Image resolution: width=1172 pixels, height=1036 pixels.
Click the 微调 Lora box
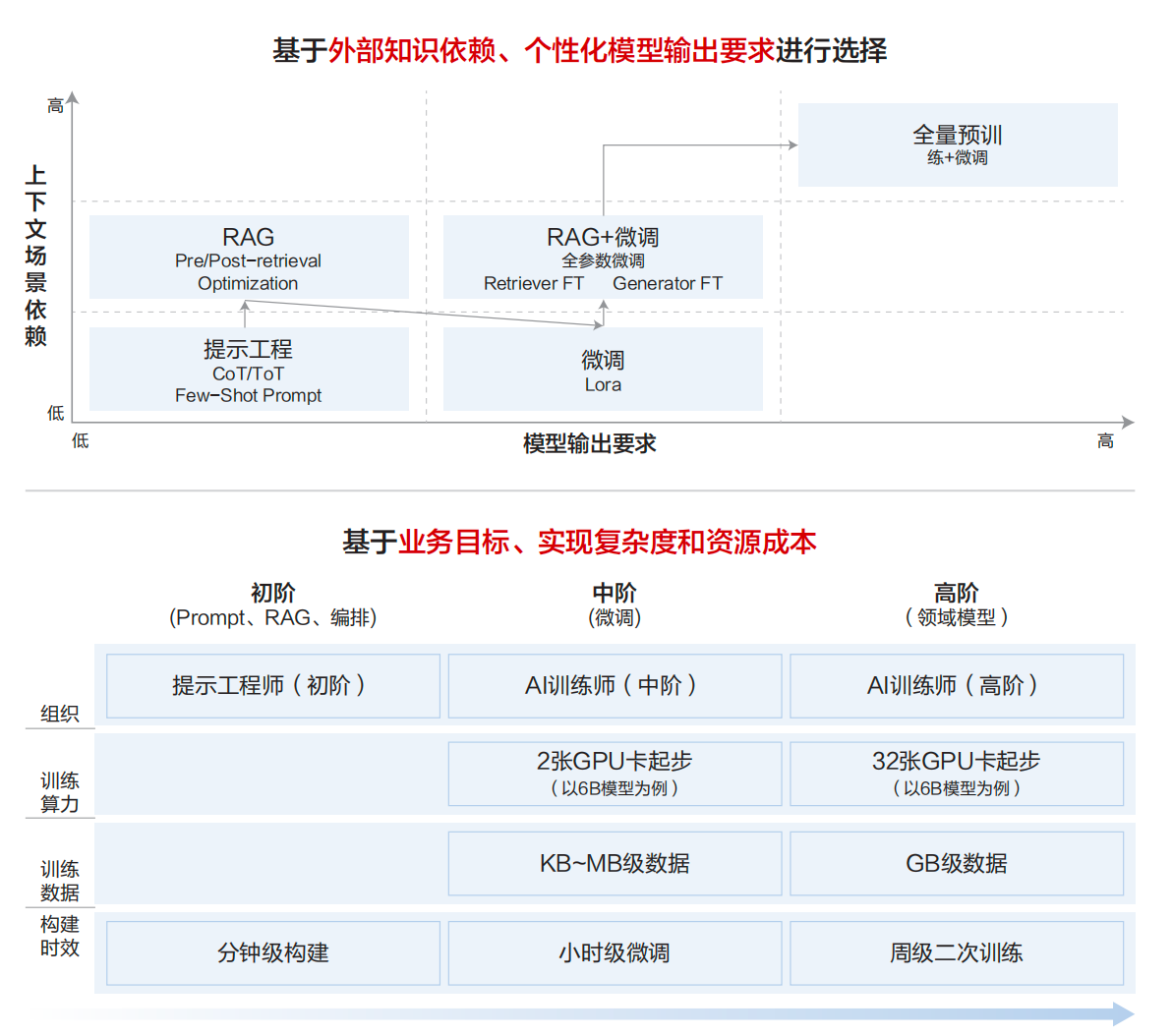[603, 370]
